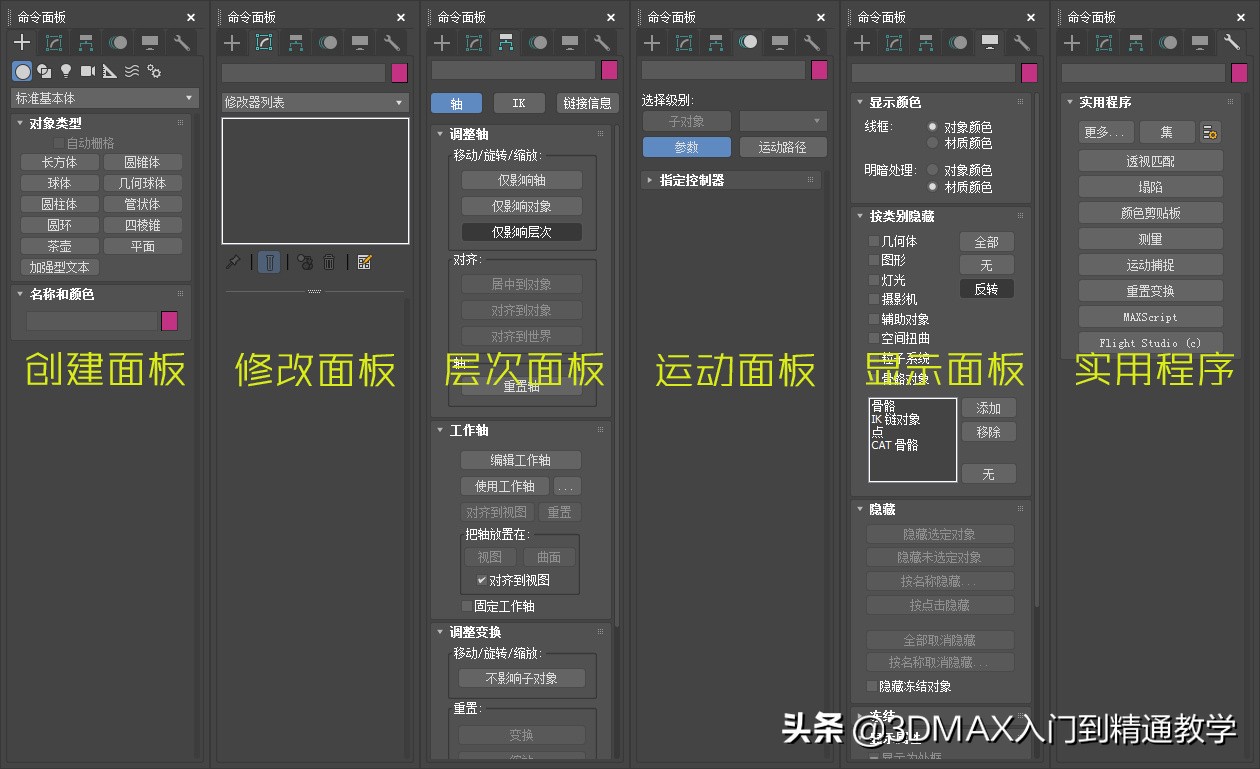Enable the 自动栅格 checkbox
1260x769 pixels.
click(x=58, y=141)
